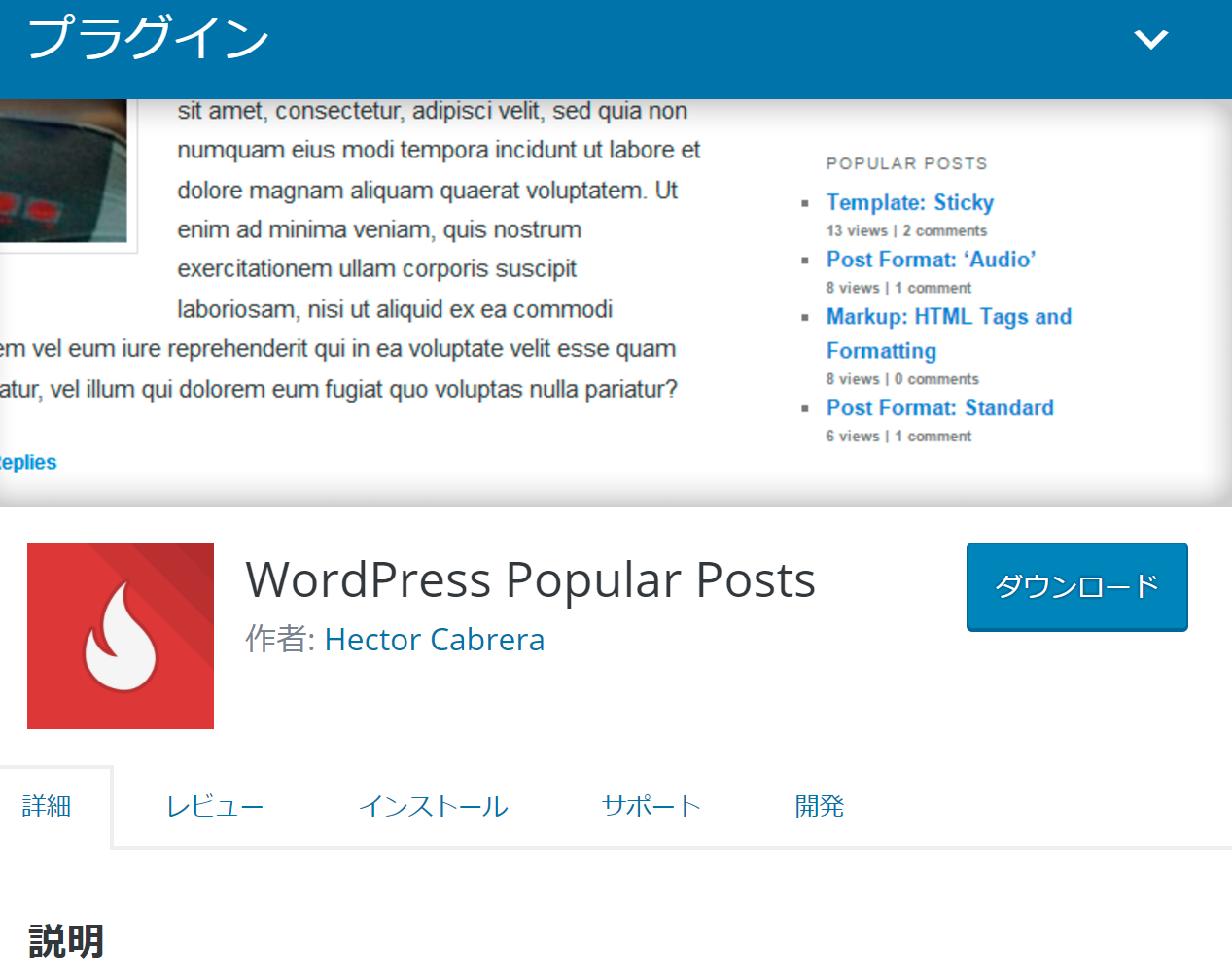
Task: Open the Template: Sticky post link
Action: point(910,202)
